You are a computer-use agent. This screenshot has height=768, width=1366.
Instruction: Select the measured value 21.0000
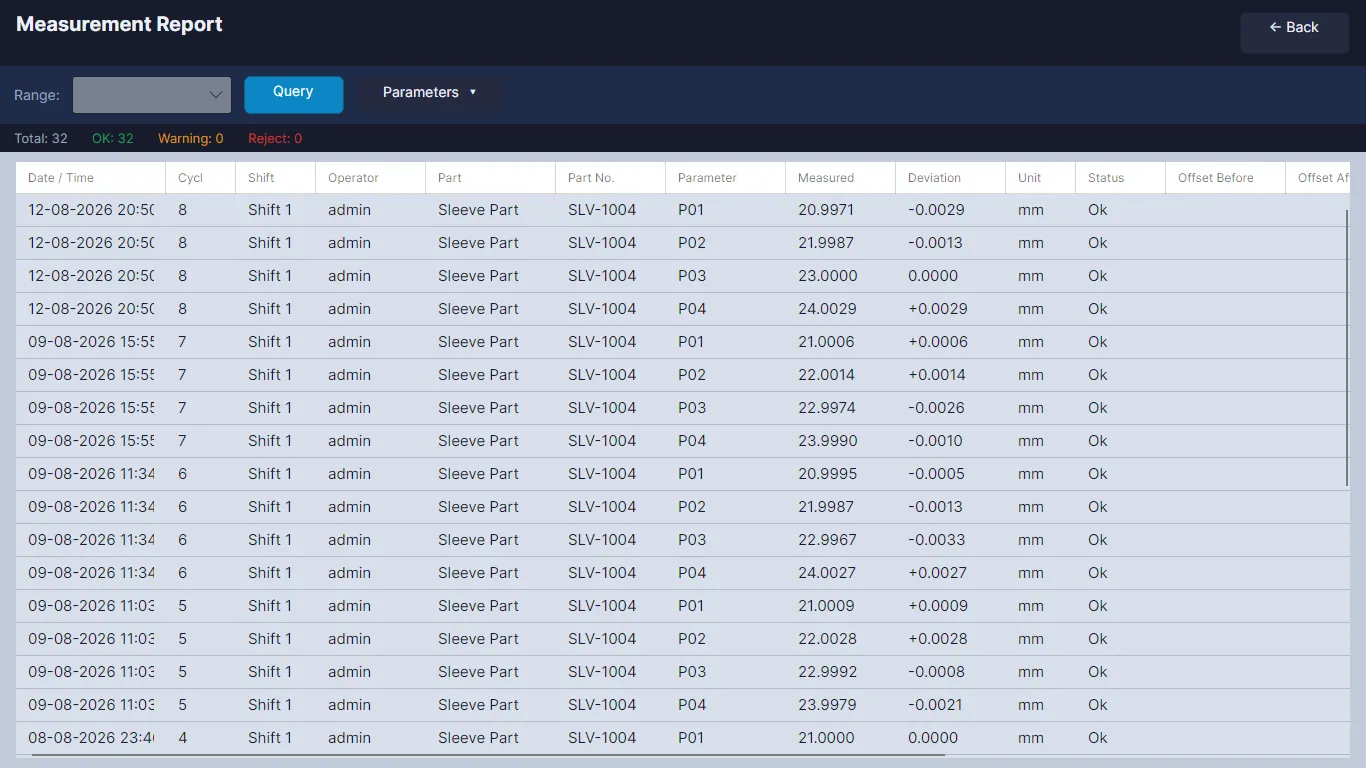[826, 738]
